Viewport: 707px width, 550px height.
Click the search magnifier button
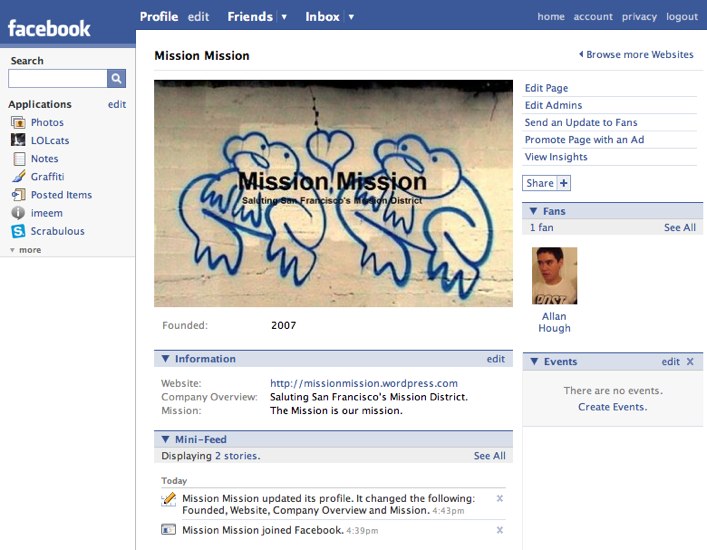click(x=116, y=78)
